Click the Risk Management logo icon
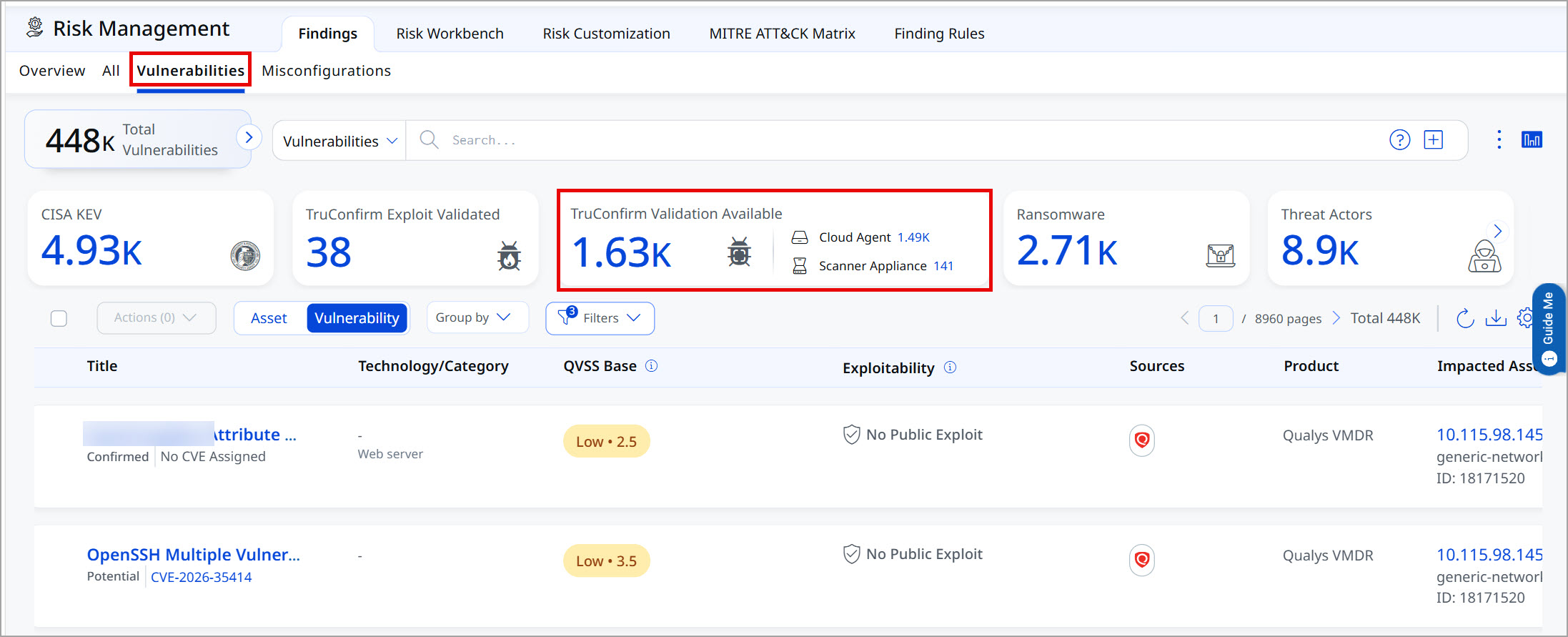Viewport: 1568px width, 637px height. tap(34, 28)
